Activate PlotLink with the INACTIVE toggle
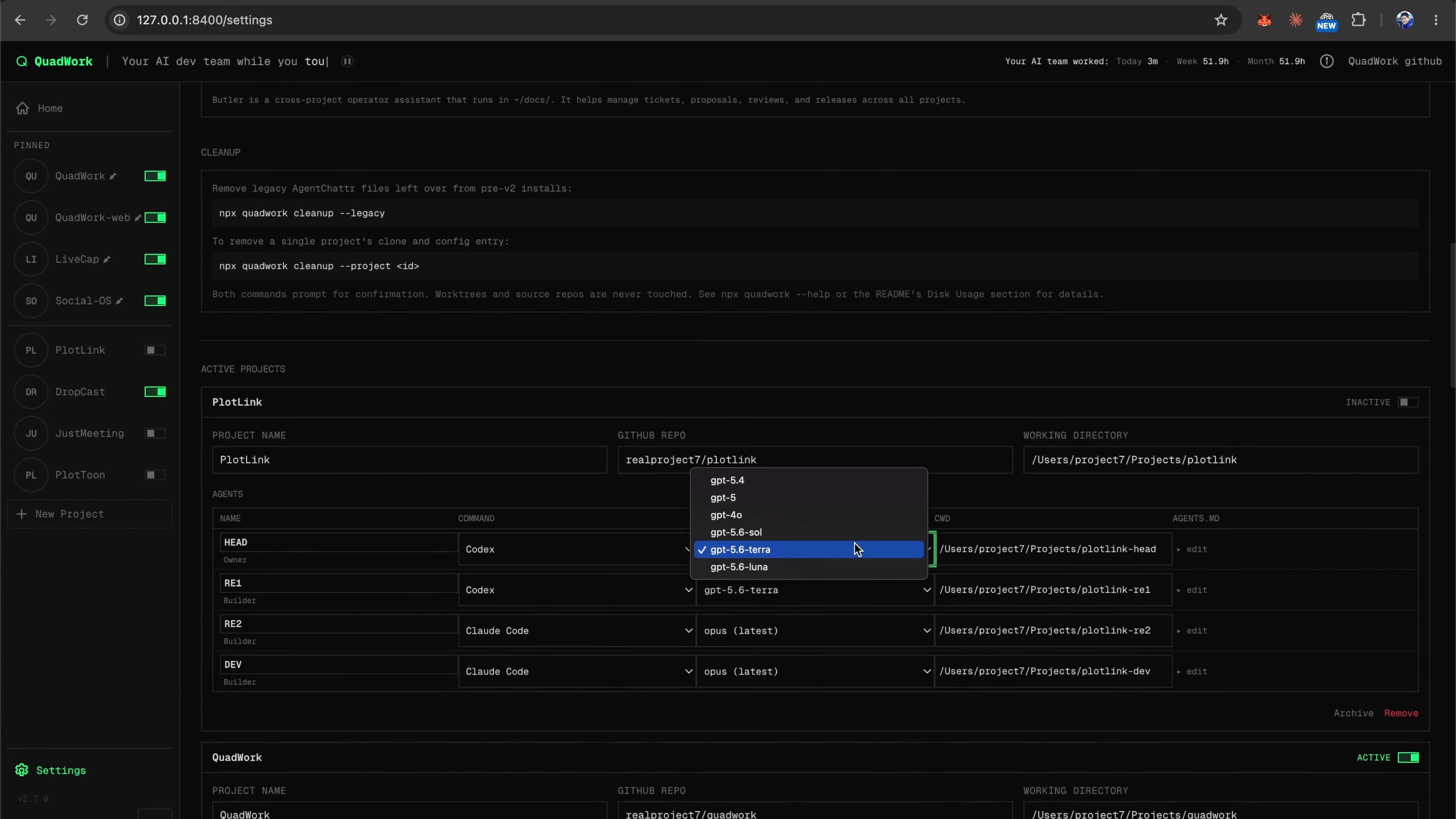Viewport: 1456px width, 819px height. [x=1408, y=402]
